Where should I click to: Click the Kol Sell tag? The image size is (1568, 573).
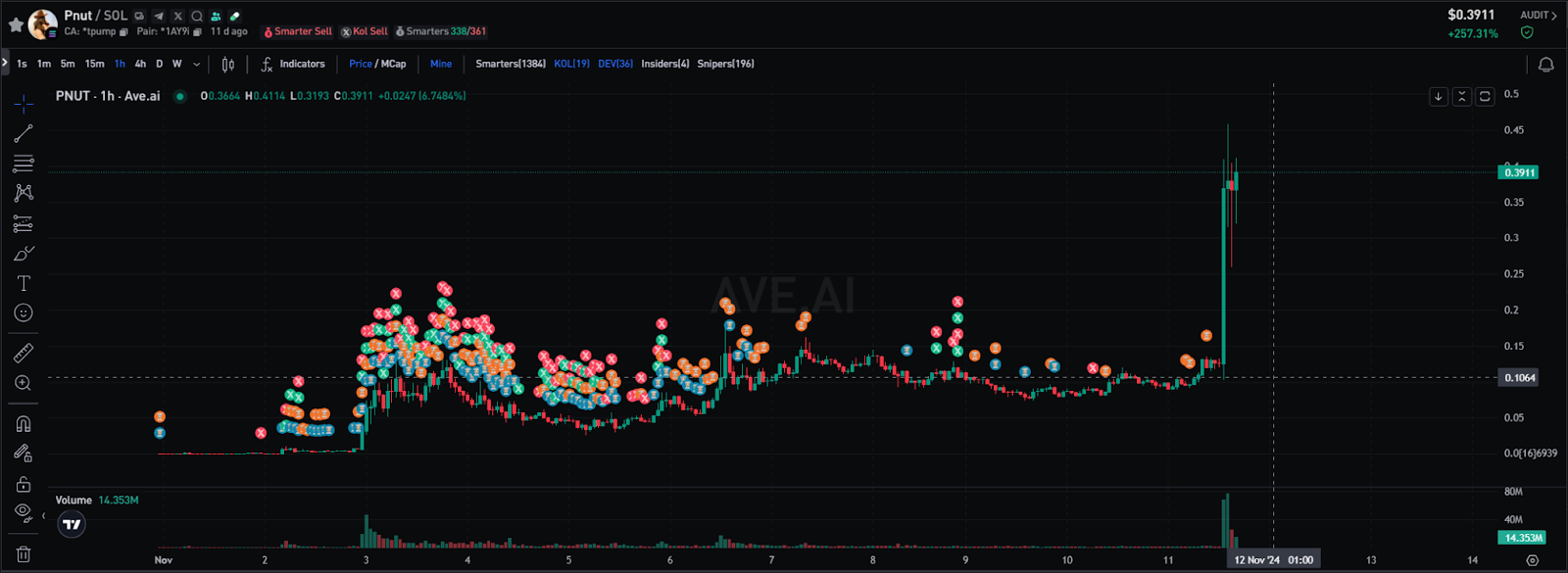pyautogui.click(x=365, y=31)
